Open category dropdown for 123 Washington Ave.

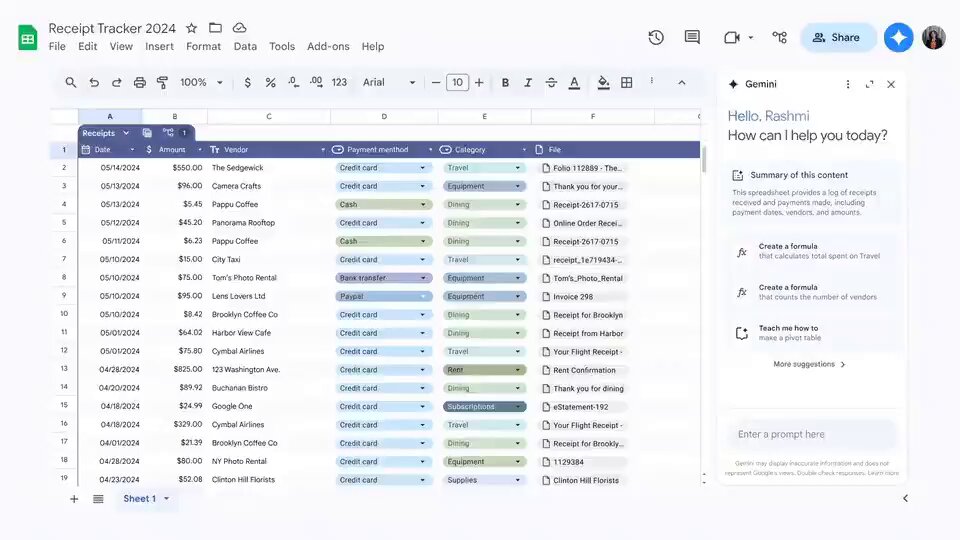(517, 370)
